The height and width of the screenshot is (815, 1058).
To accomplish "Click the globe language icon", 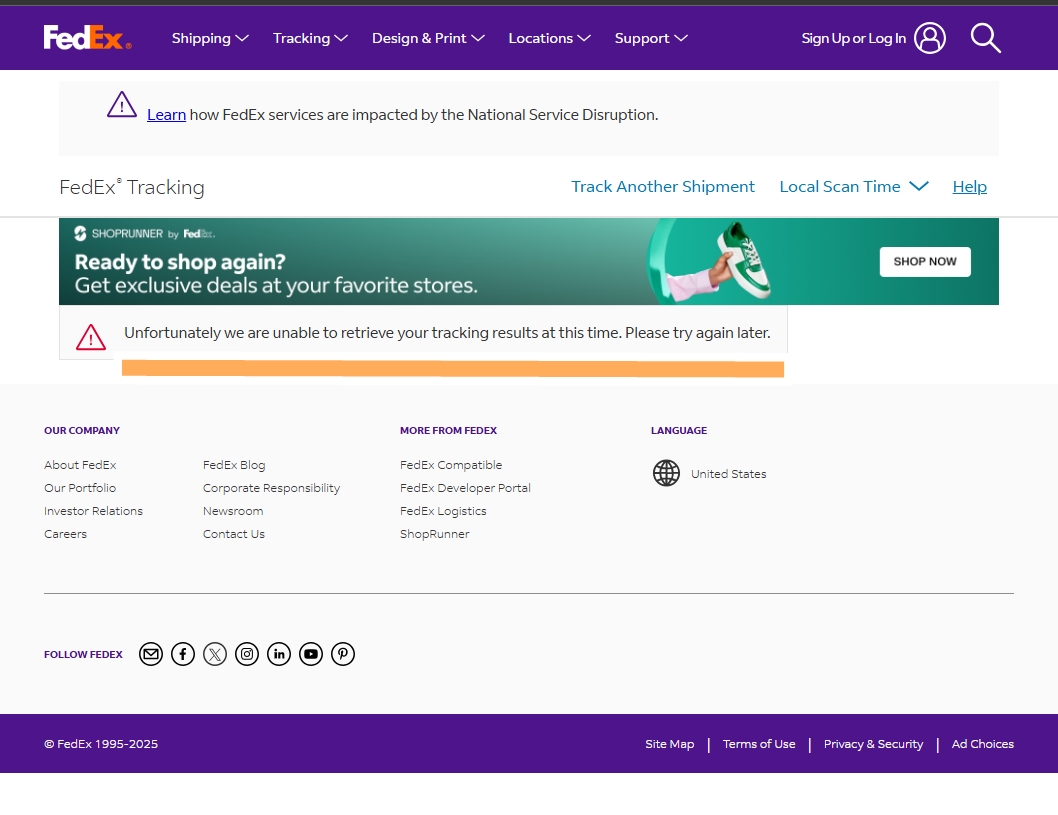I will coord(667,473).
